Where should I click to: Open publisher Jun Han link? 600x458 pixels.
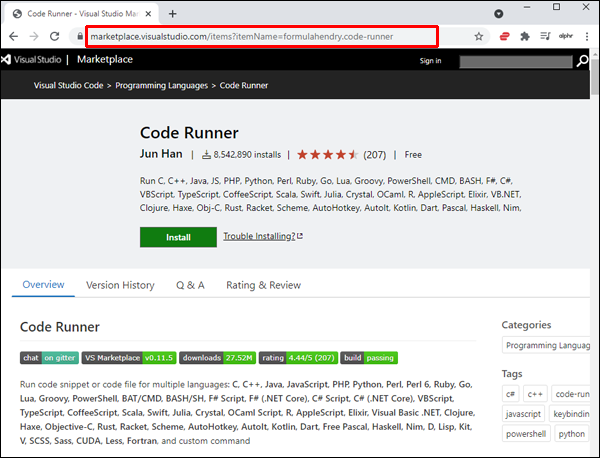point(161,154)
